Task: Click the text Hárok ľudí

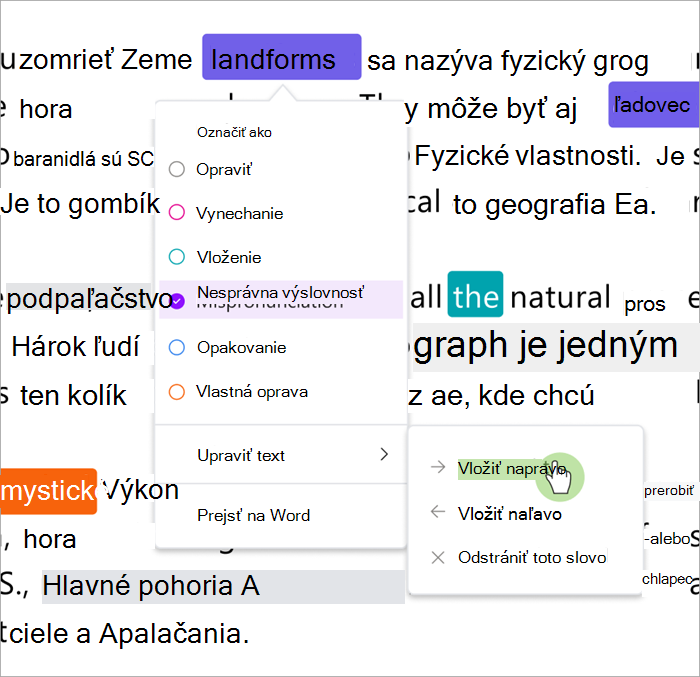Action: 75,347
